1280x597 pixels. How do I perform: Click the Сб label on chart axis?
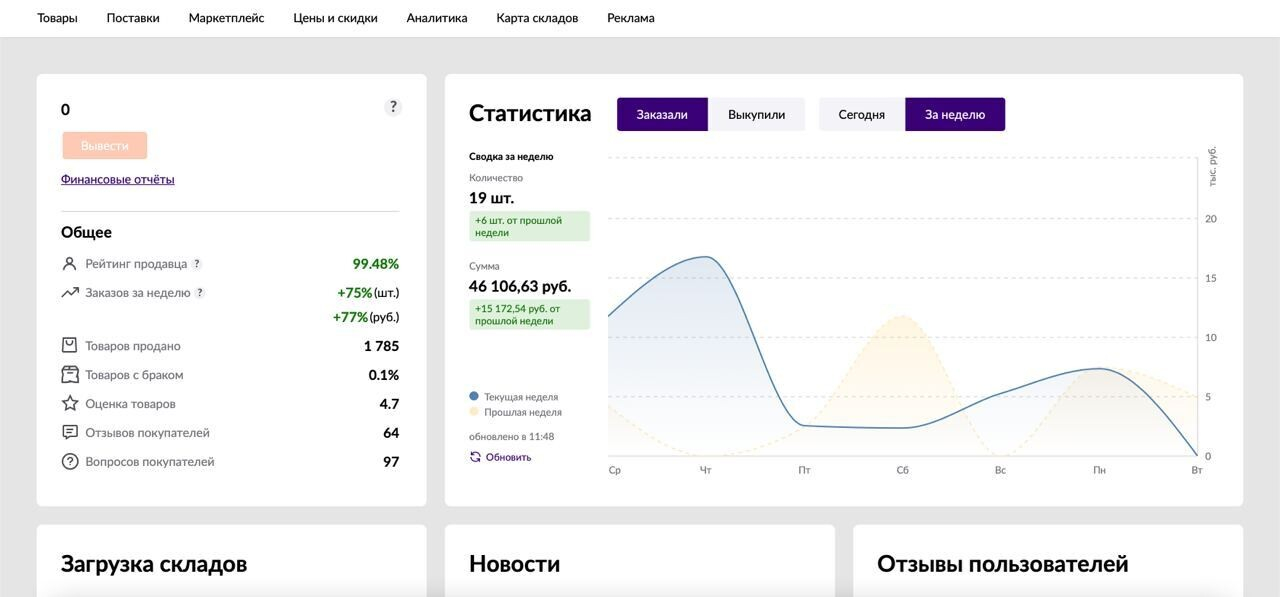[903, 470]
